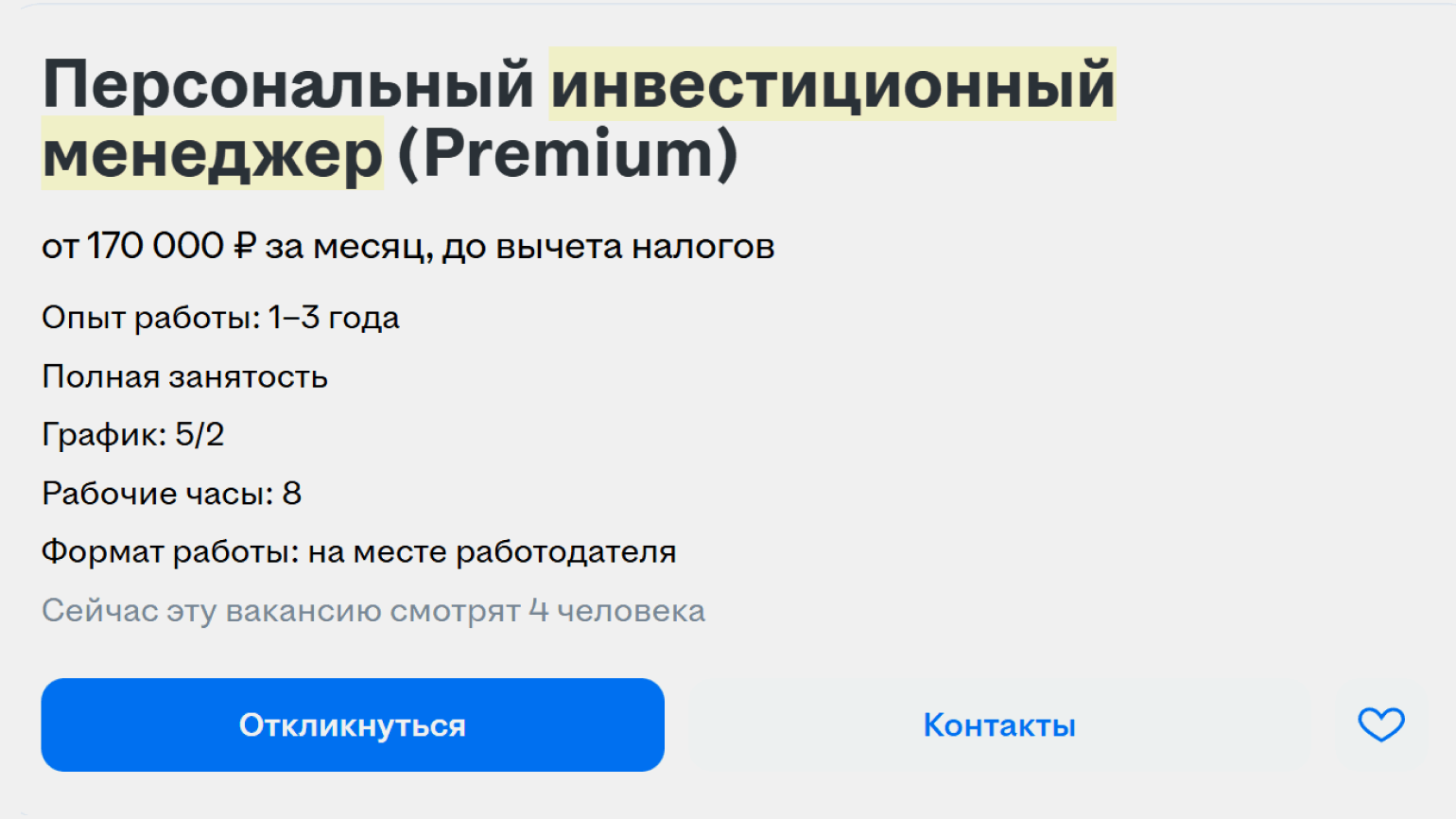Click the Рабочие часы: 8 line
This screenshot has width=1456, height=819.
[x=171, y=494]
